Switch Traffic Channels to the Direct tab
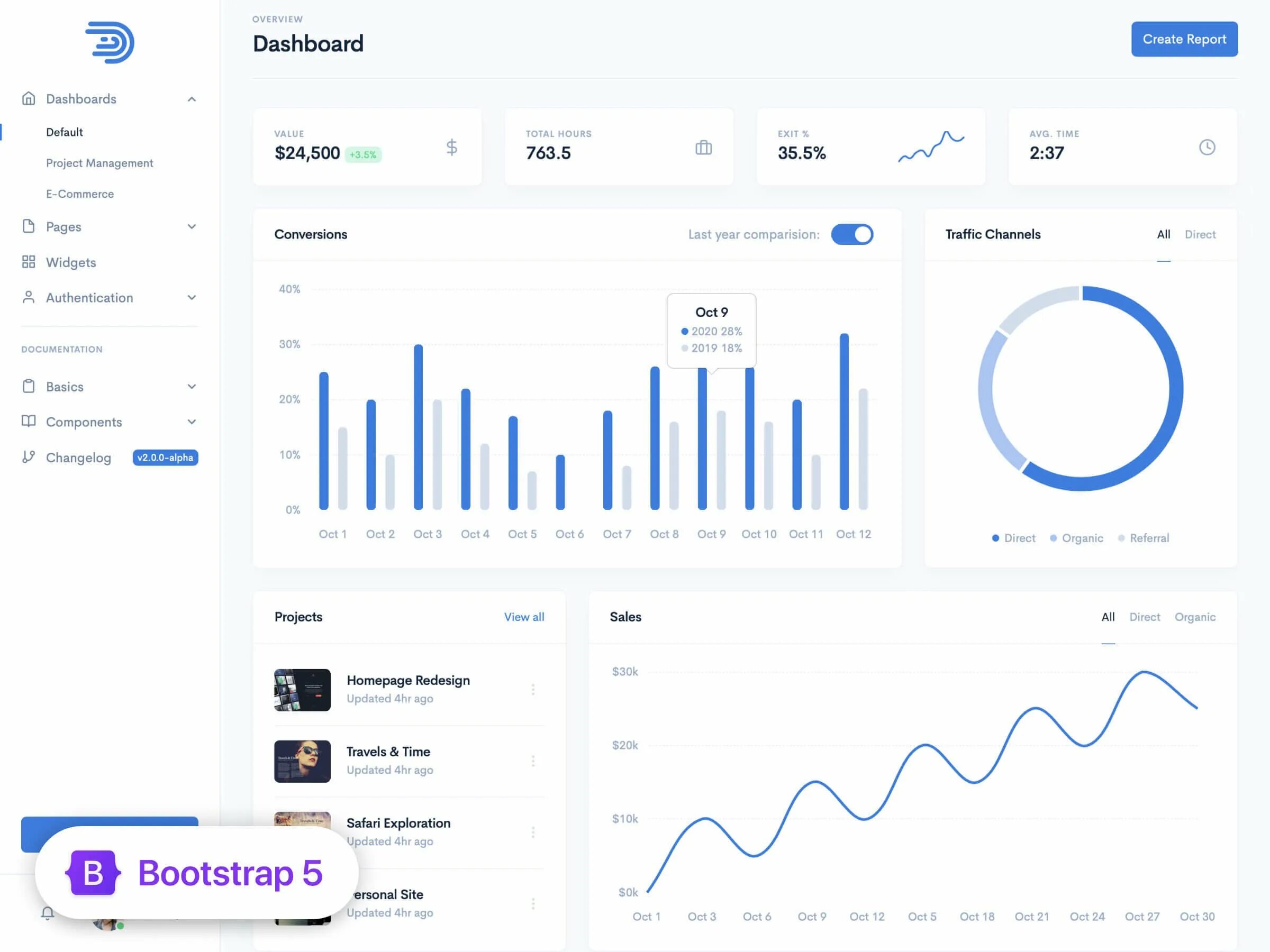Image resolution: width=1270 pixels, height=952 pixels. tap(1200, 235)
